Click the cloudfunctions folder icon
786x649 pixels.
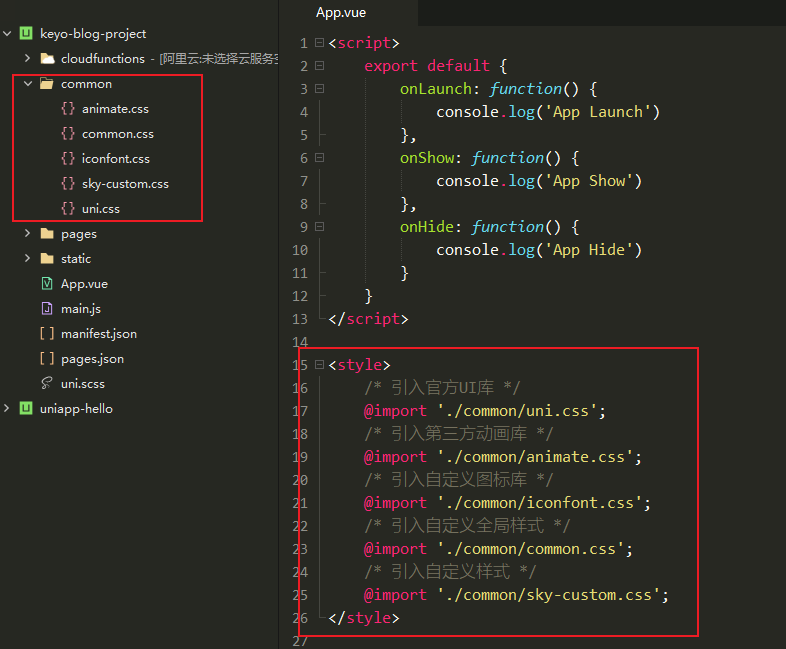click(x=47, y=59)
